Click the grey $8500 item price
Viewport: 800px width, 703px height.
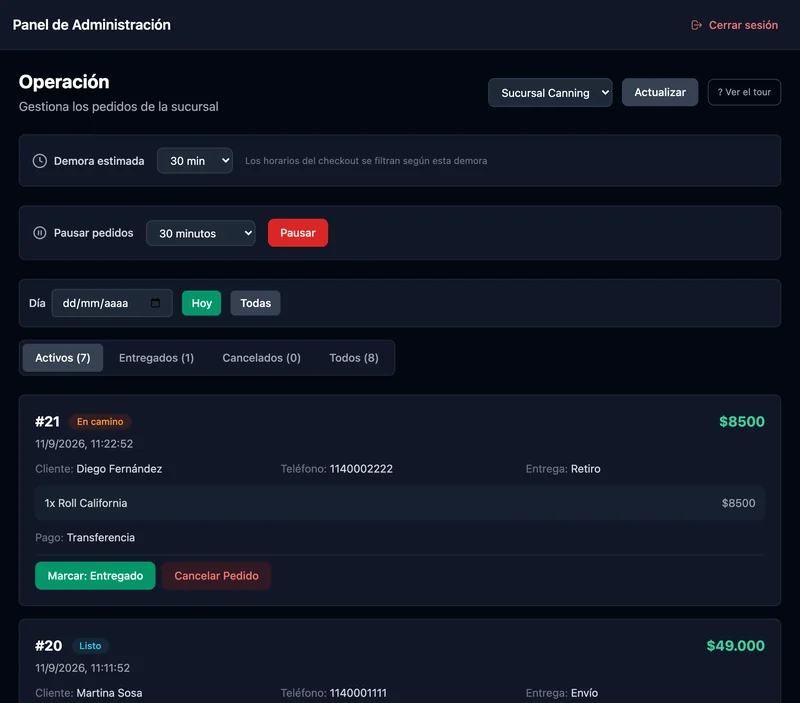point(738,503)
